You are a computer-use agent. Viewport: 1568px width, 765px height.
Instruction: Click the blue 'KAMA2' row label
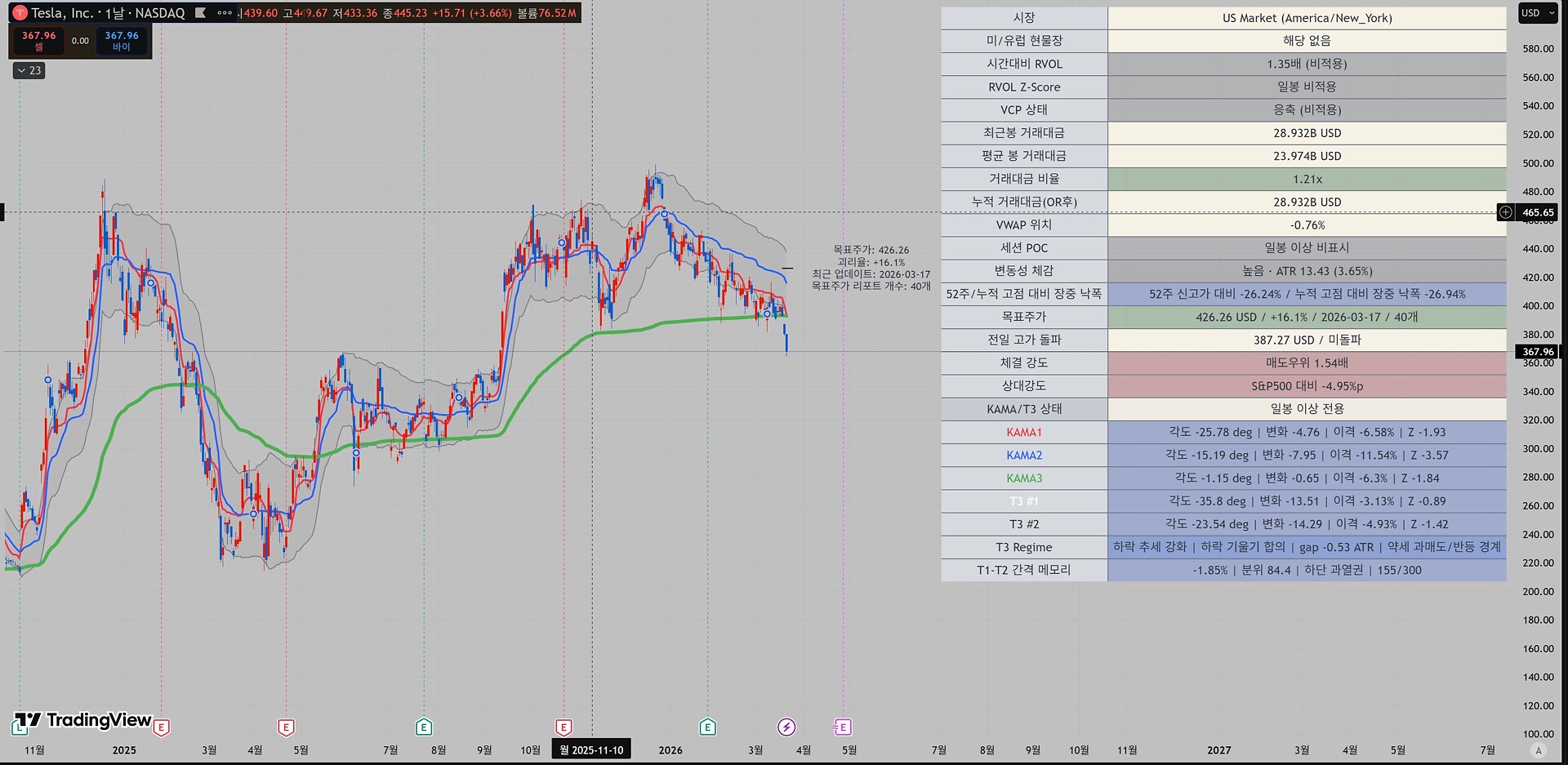[x=1024, y=455]
